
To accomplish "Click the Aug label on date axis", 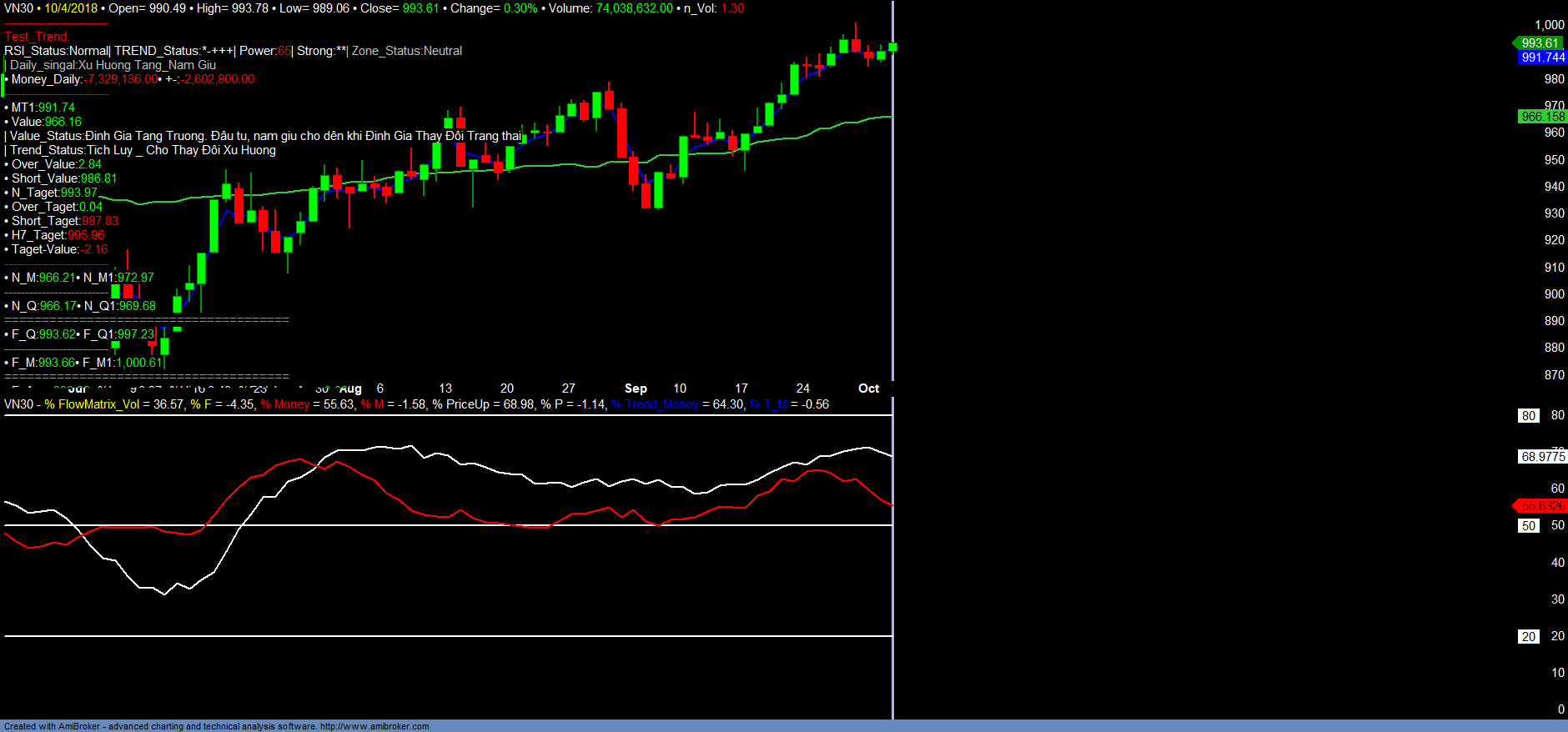I will coord(350,389).
